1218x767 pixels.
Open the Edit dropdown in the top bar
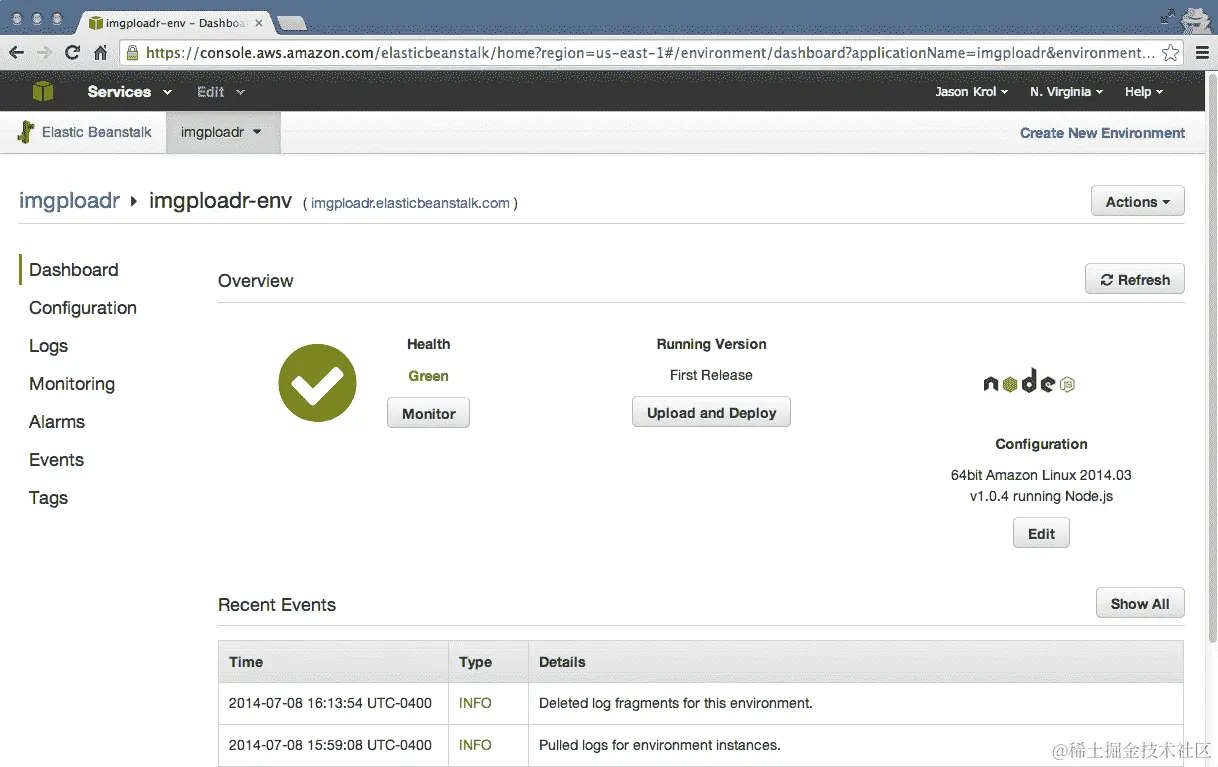point(220,91)
